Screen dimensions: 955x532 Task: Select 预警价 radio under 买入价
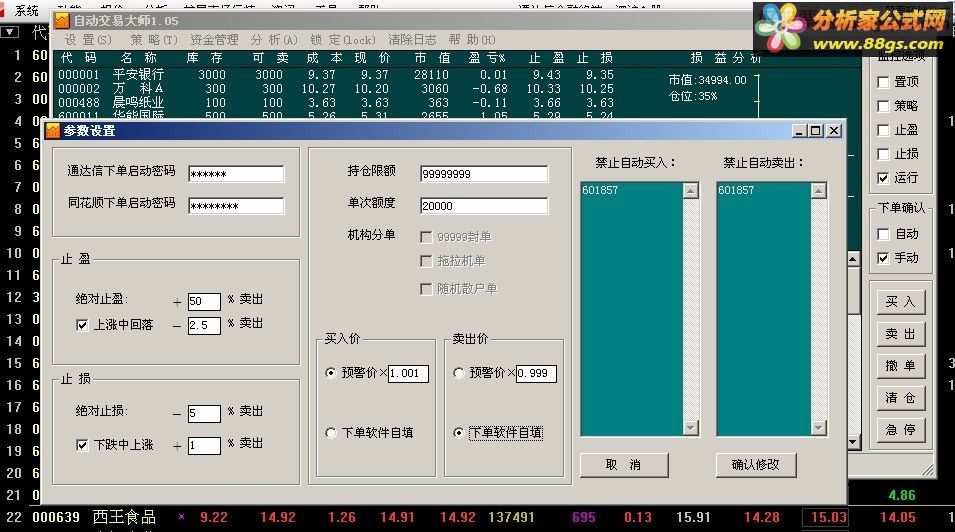coord(331,373)
